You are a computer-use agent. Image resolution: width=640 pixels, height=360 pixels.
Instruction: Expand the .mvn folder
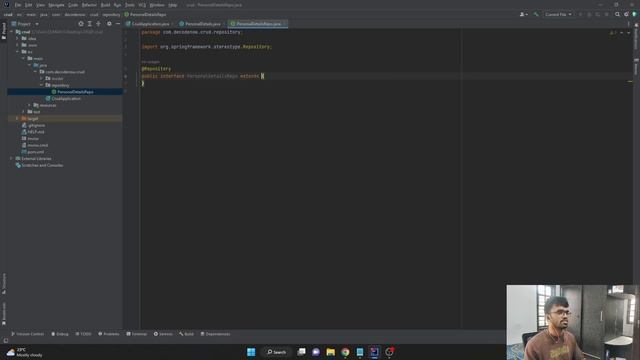18,45
